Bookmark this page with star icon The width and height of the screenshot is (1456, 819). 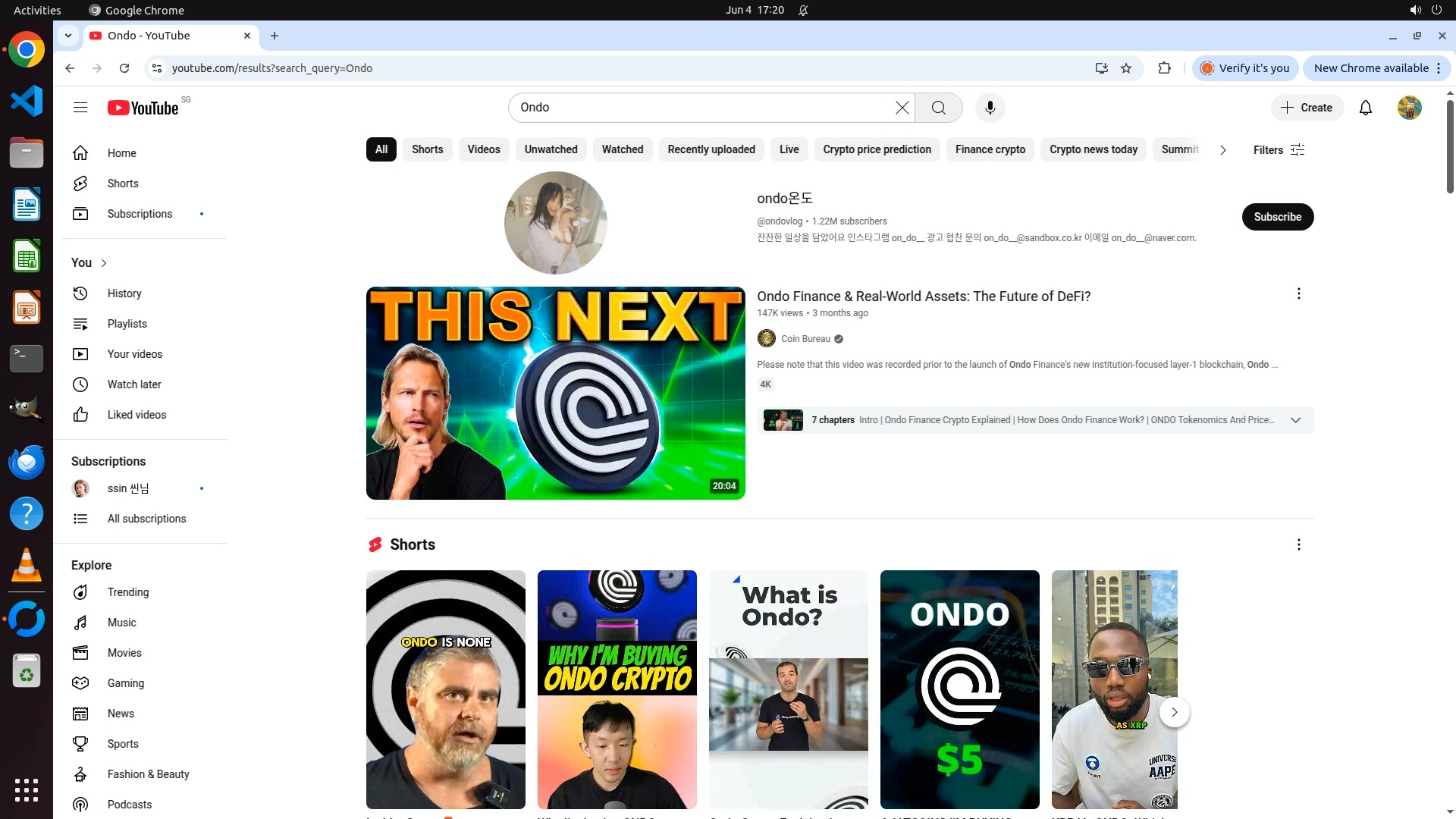[x=1126, y=68]
